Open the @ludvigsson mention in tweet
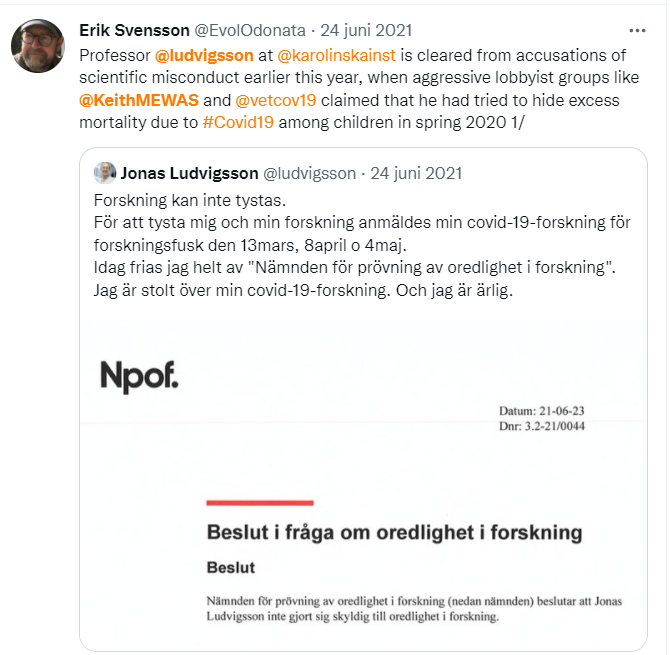 pos(205,54)
